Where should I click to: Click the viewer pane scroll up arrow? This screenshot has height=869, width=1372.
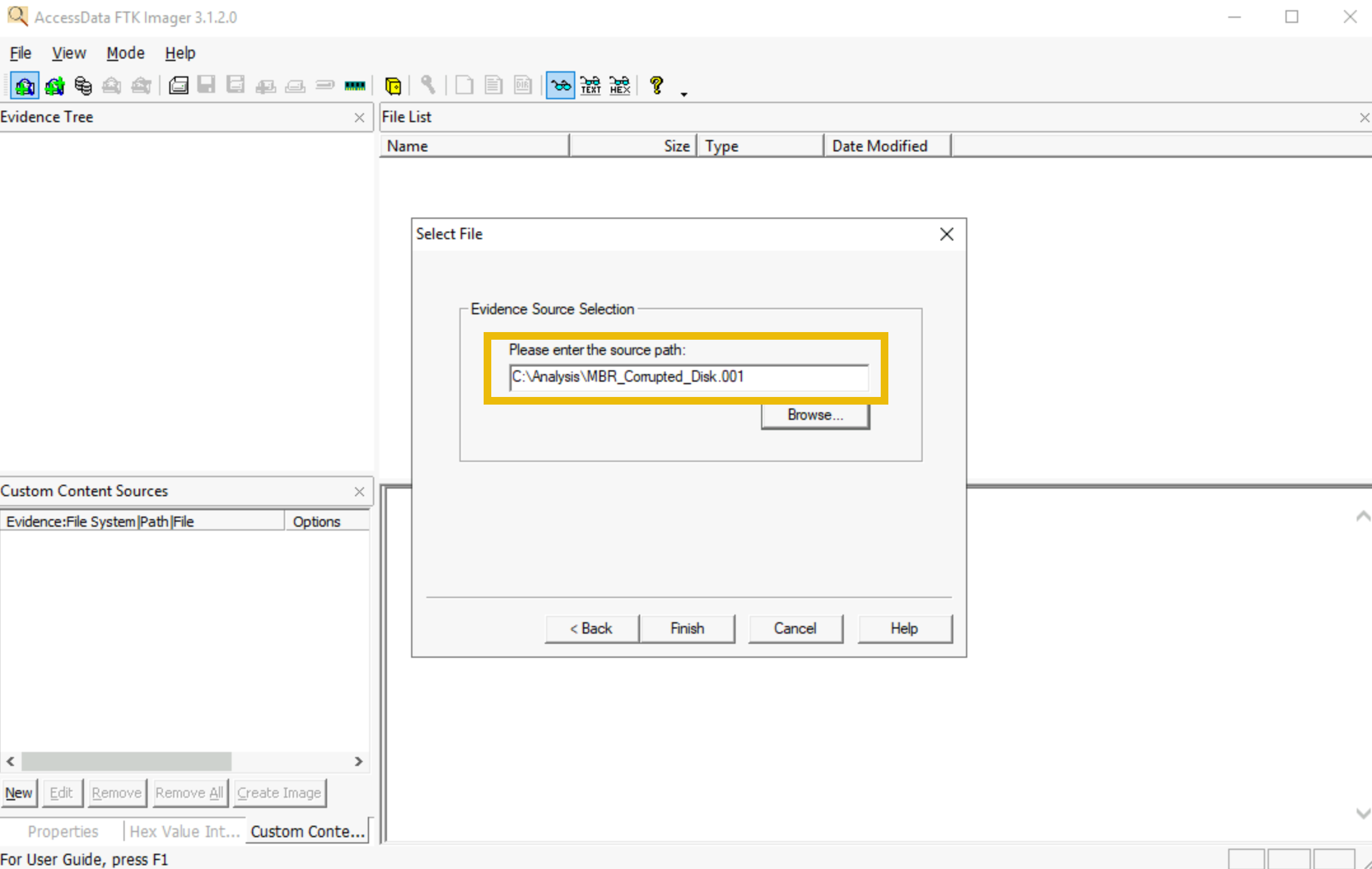point(1362,517)
